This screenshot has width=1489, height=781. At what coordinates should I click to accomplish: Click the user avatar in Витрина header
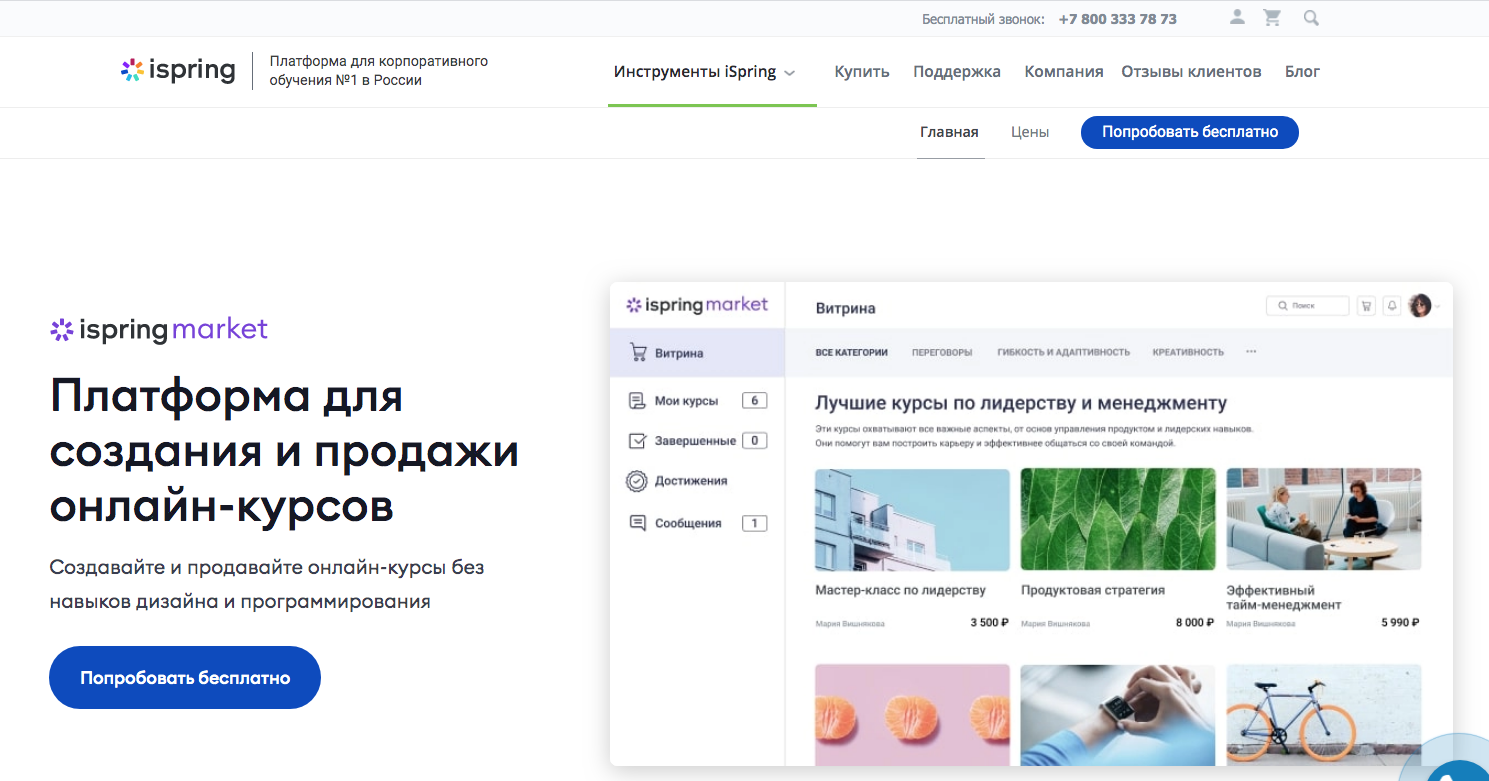1420,306
